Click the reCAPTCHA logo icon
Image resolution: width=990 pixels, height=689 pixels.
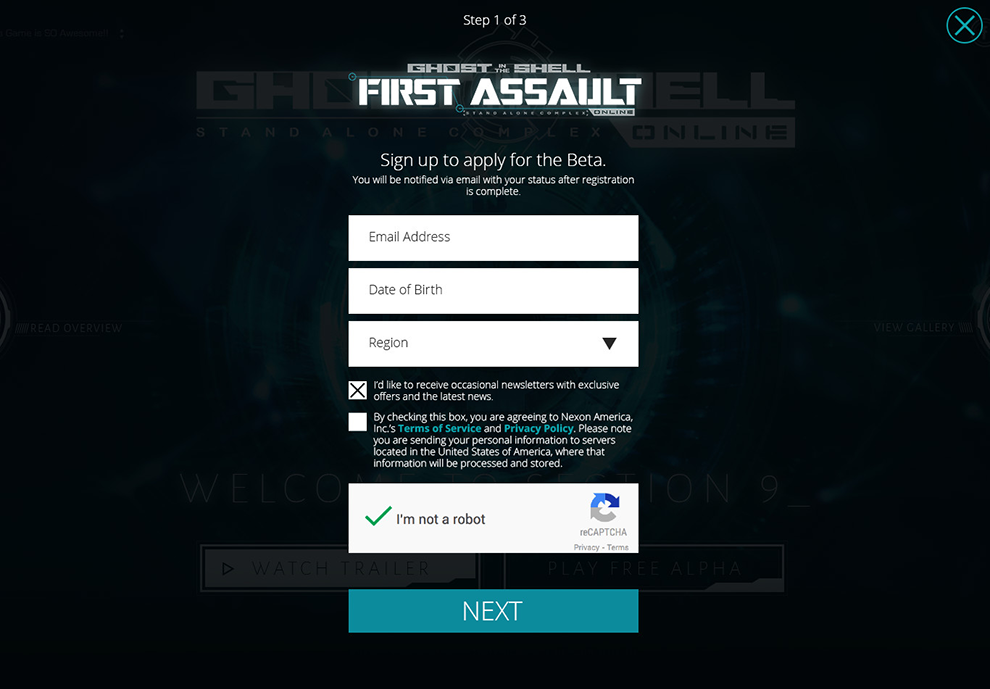pos(604,508)
